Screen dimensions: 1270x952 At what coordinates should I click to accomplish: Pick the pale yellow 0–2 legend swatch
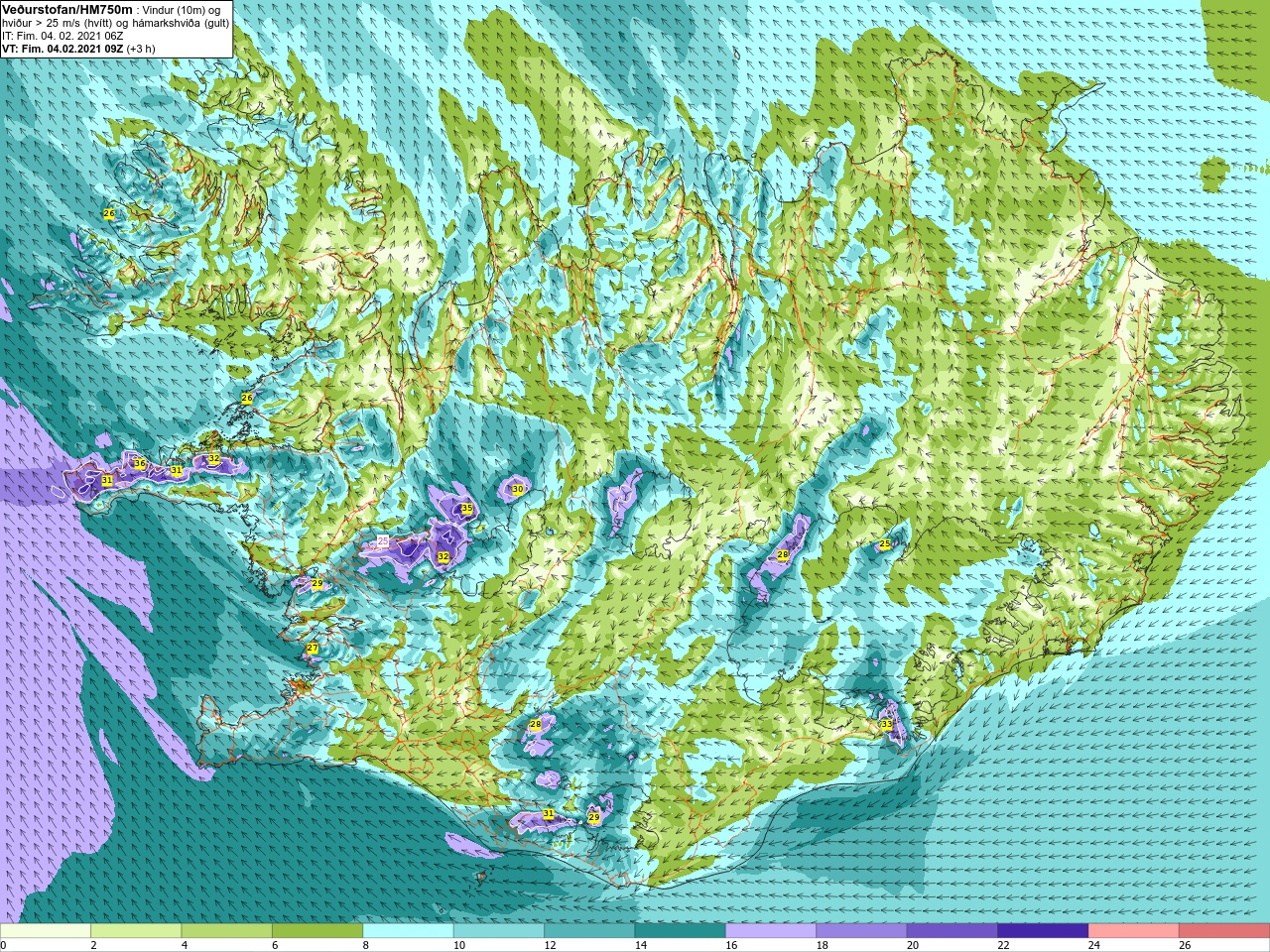point(46,931)
